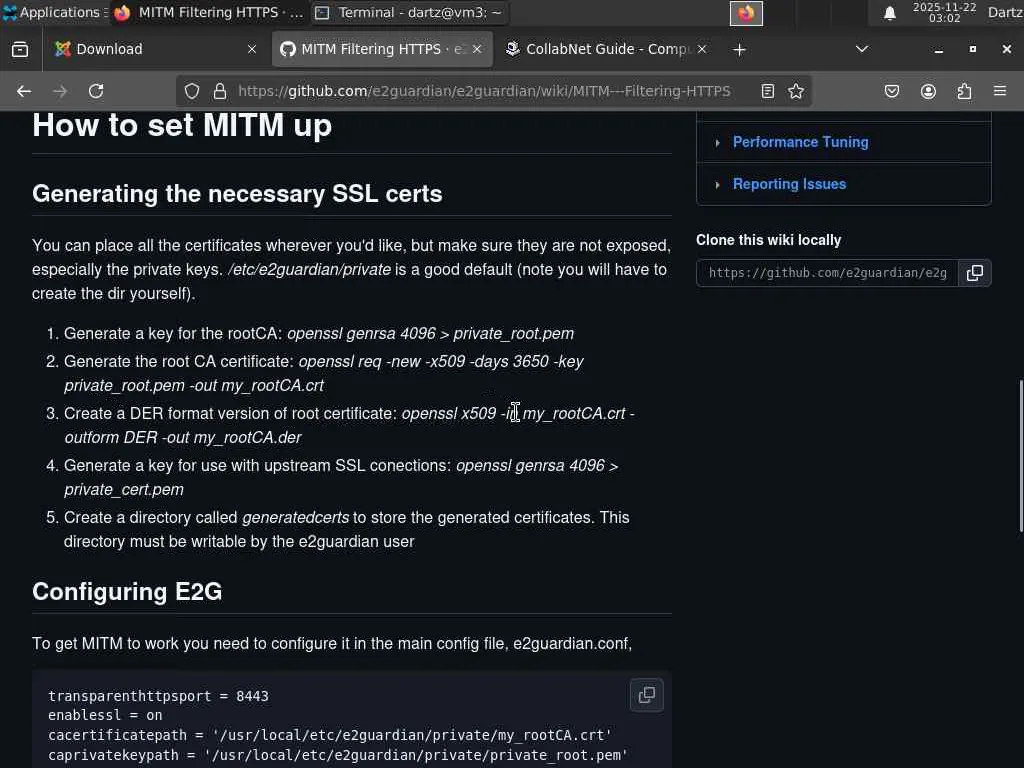Click the notification bell in the system panel

tap(889, 13)
